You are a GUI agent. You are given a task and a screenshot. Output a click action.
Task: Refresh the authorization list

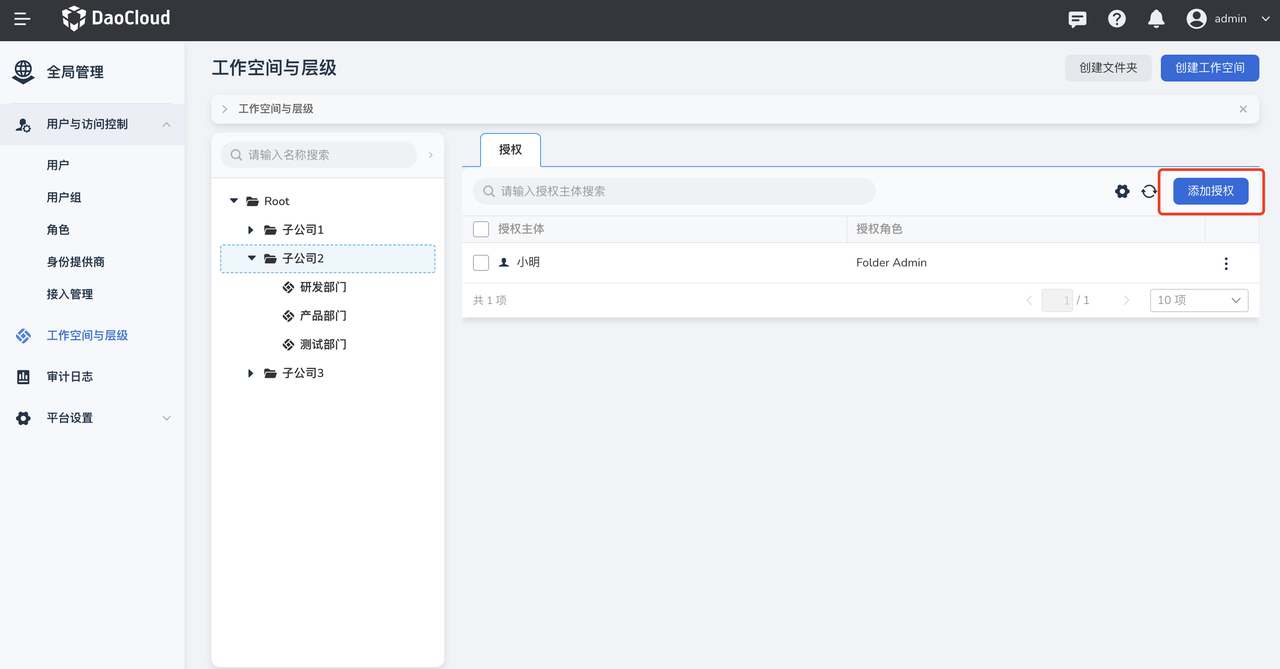tap(1149, 191)
